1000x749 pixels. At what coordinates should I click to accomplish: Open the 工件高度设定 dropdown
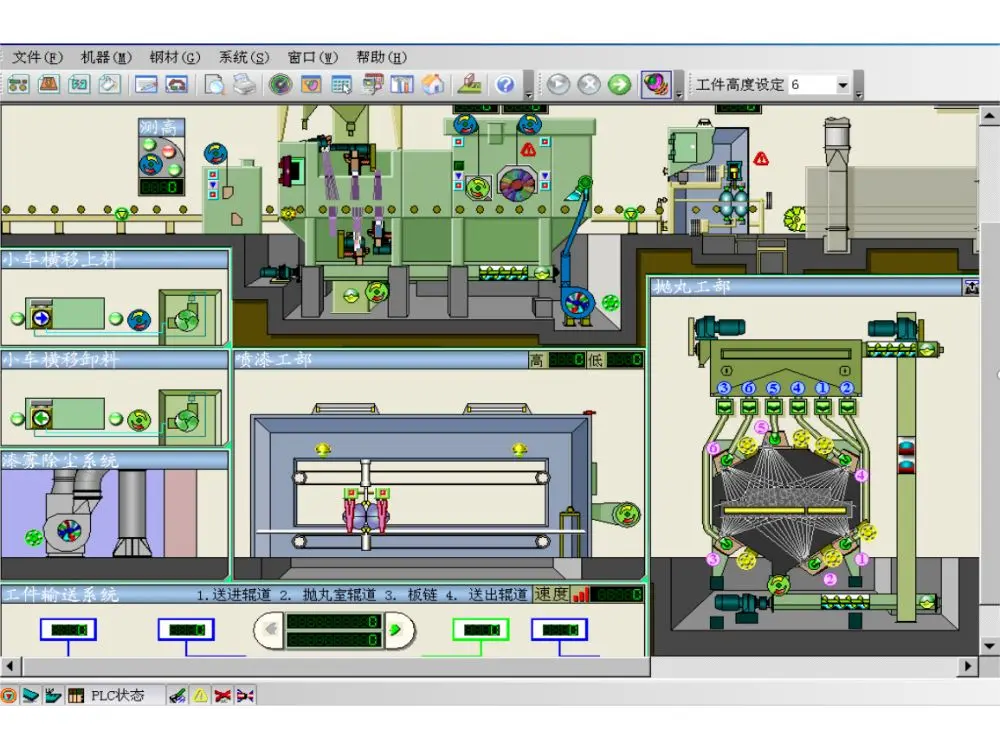coord(842,86)
